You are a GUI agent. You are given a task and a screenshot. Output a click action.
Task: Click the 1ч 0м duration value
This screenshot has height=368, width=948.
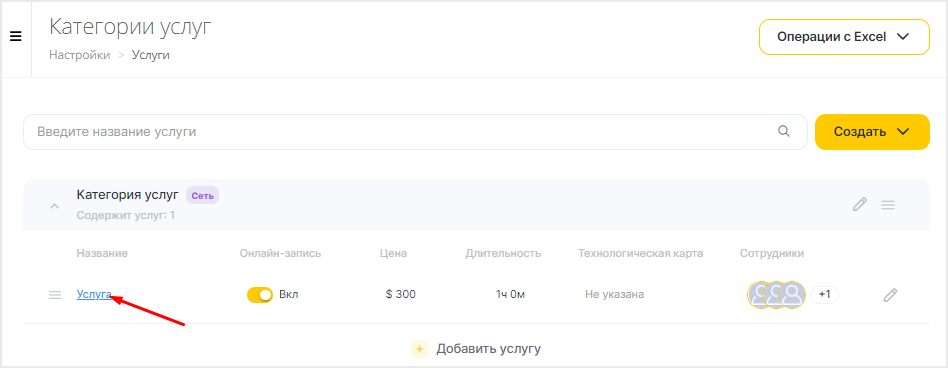tap(510, 295)
